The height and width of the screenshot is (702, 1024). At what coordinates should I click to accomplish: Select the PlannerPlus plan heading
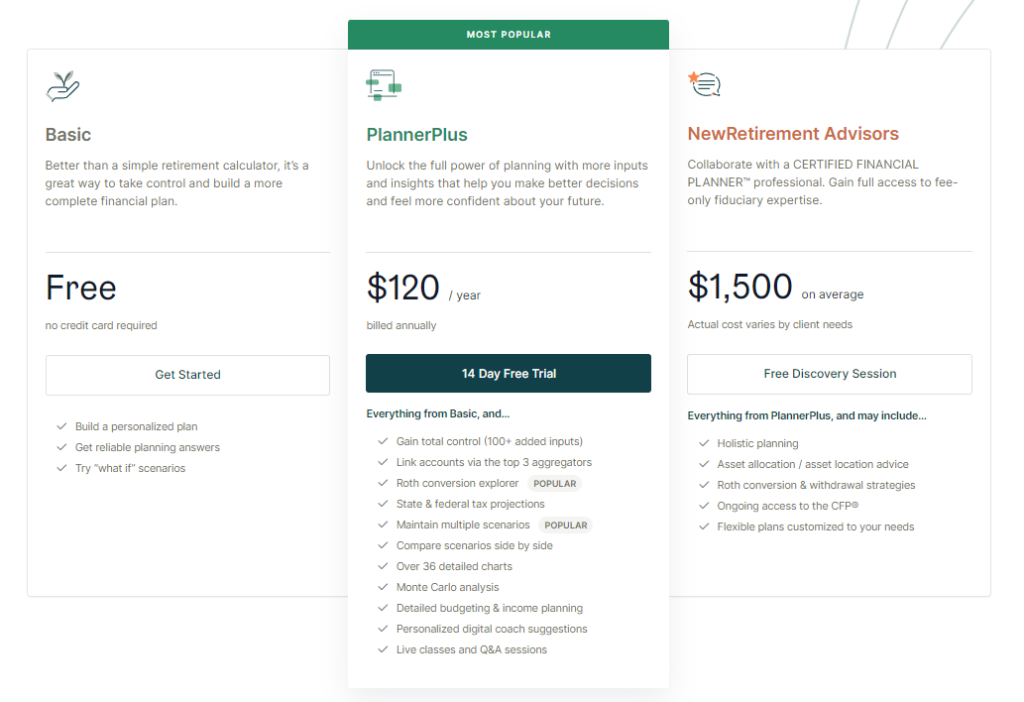point(417,135)
